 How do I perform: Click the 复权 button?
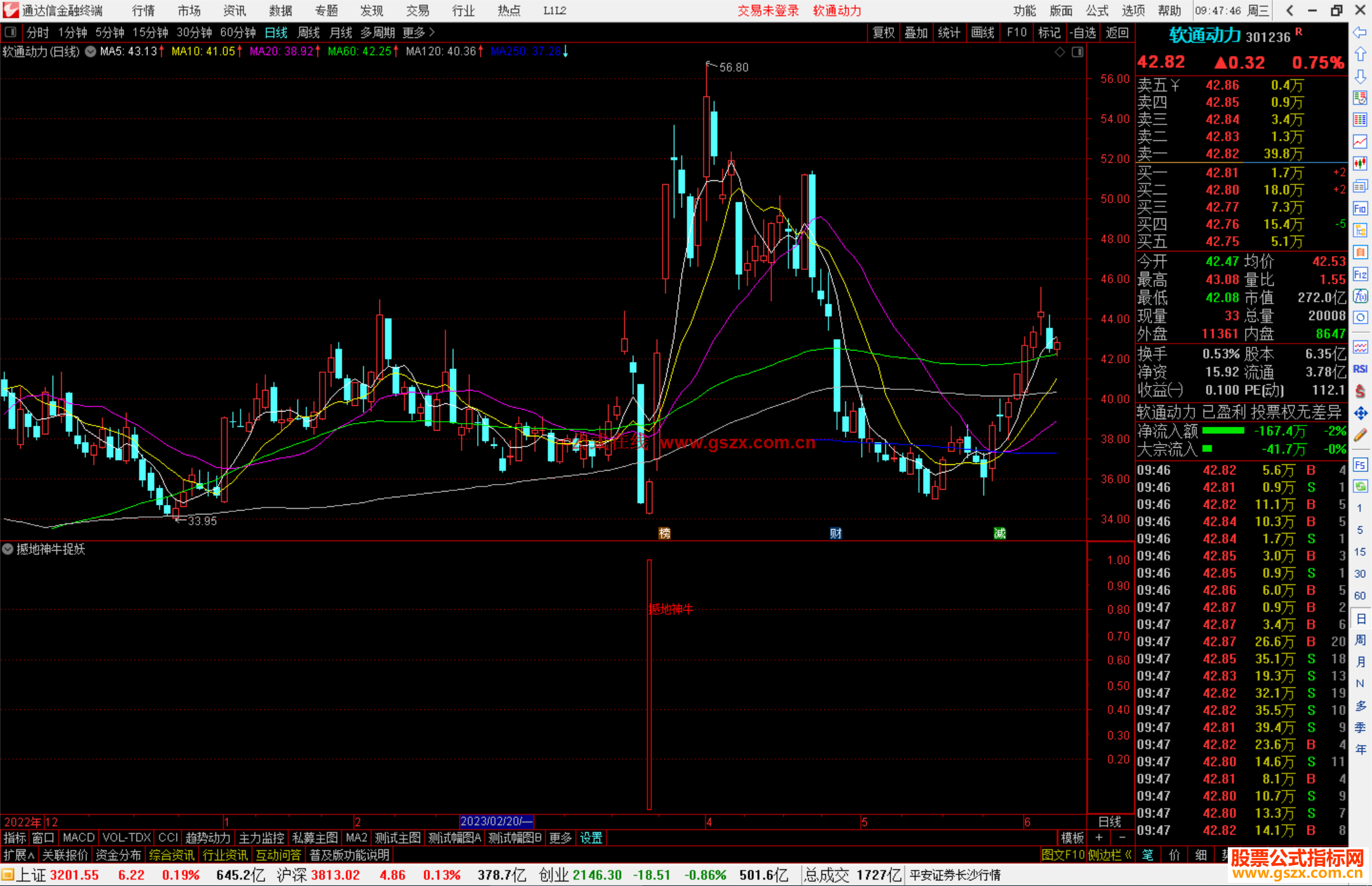[883, 32]
